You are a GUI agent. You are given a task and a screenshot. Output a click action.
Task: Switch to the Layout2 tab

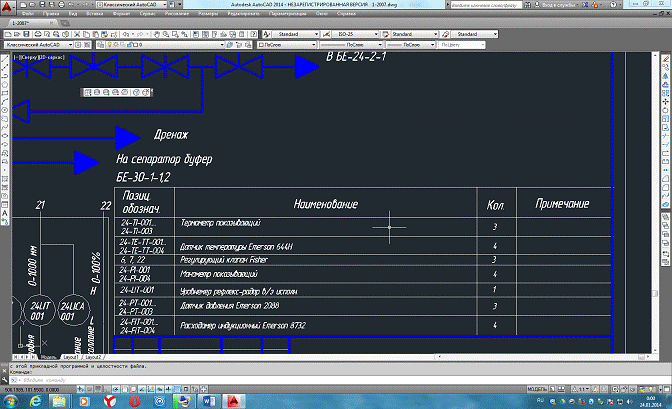pyautogui.click(x=93, y=356)
